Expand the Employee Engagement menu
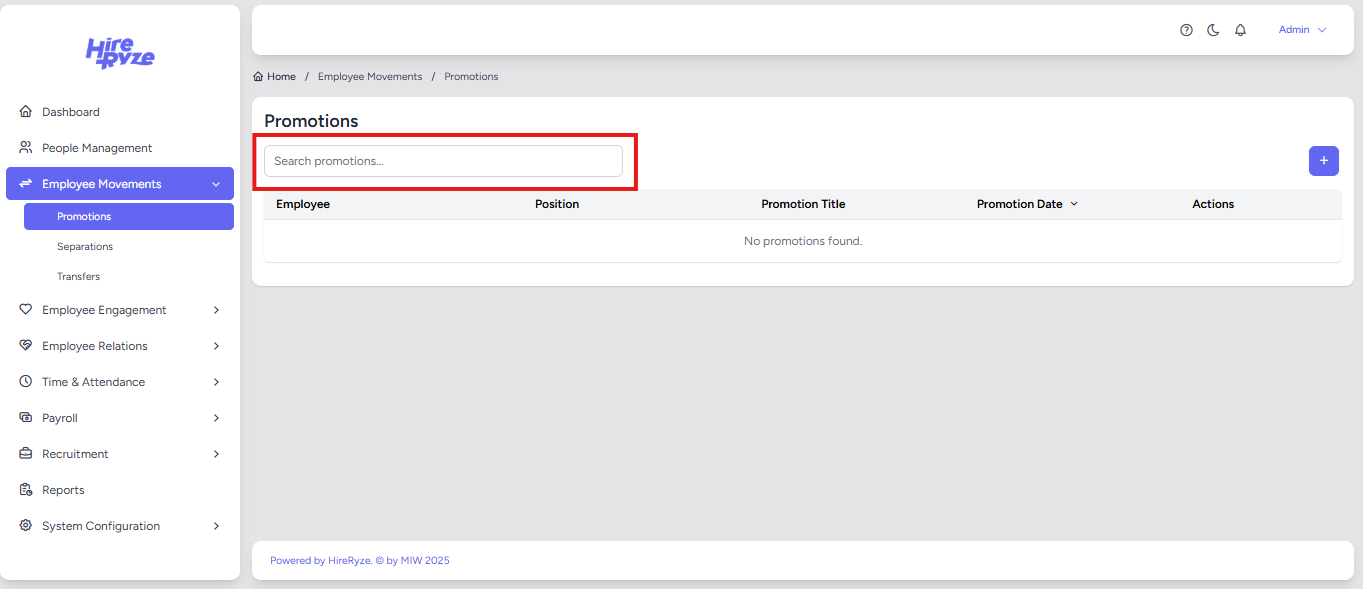Viewport: 1363px width, 589px height. tap(216, 310)
